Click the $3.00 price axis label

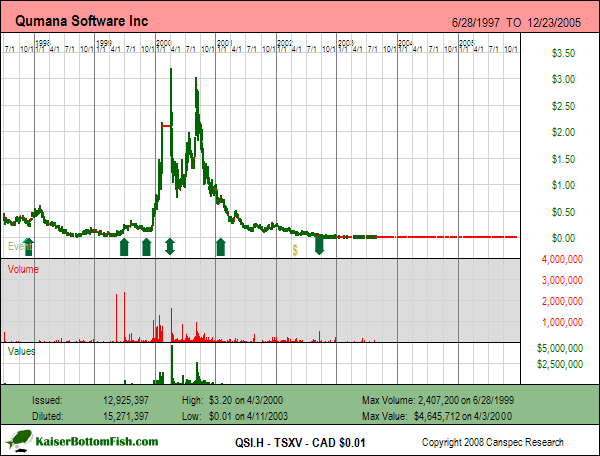coord(563,79)
